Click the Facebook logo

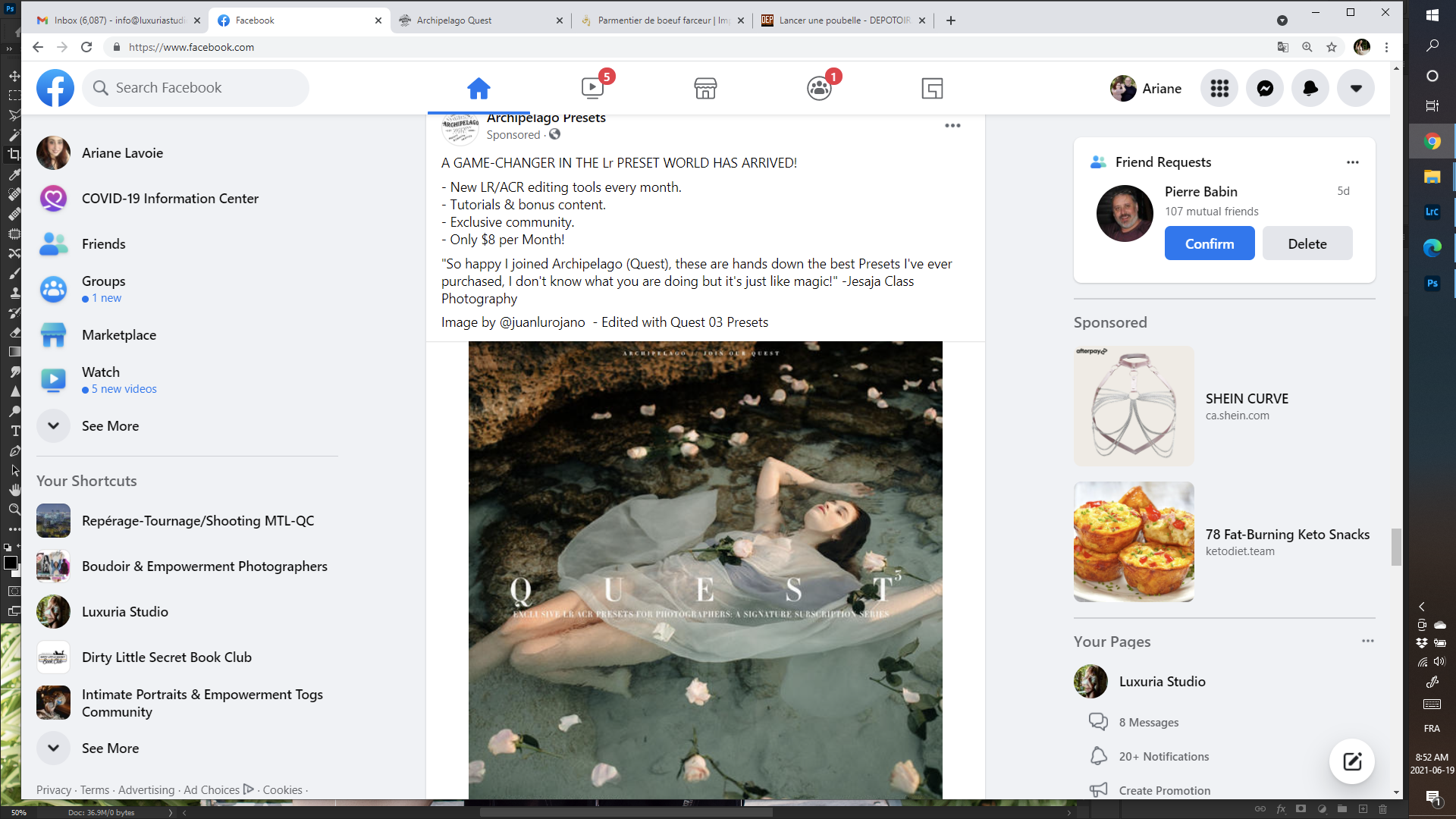tap(55, 88)
